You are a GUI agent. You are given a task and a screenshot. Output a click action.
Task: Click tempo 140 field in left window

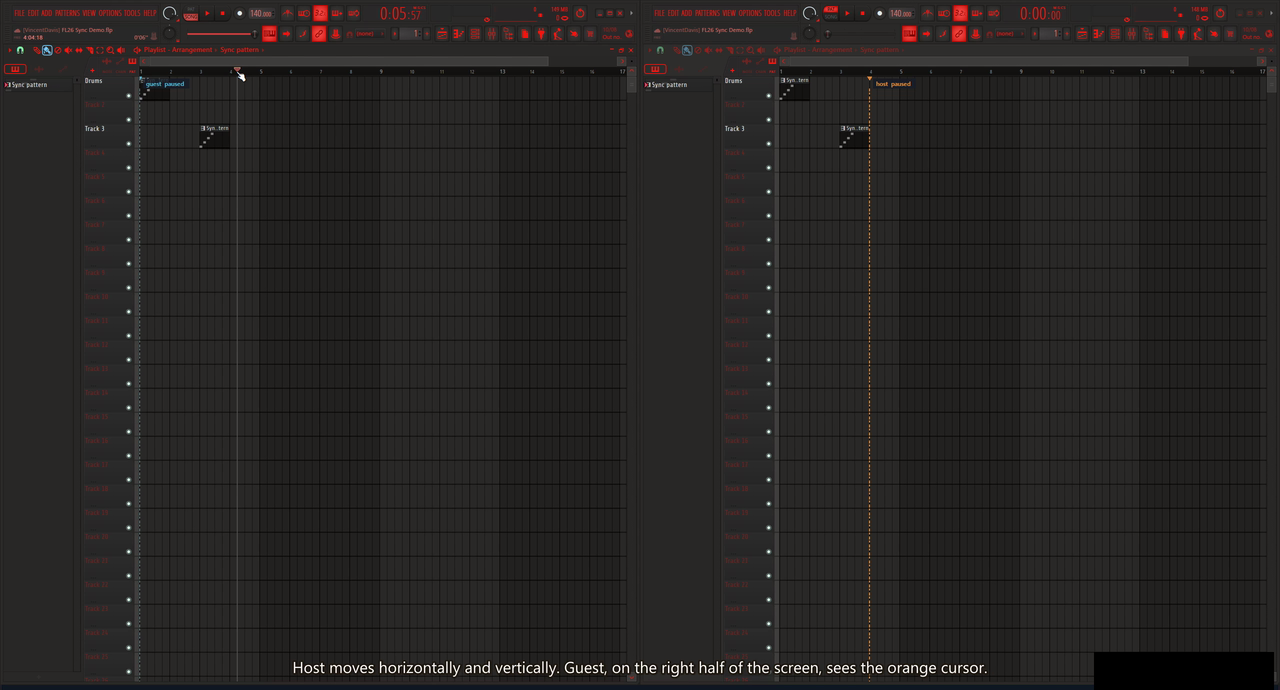(261, 13)
